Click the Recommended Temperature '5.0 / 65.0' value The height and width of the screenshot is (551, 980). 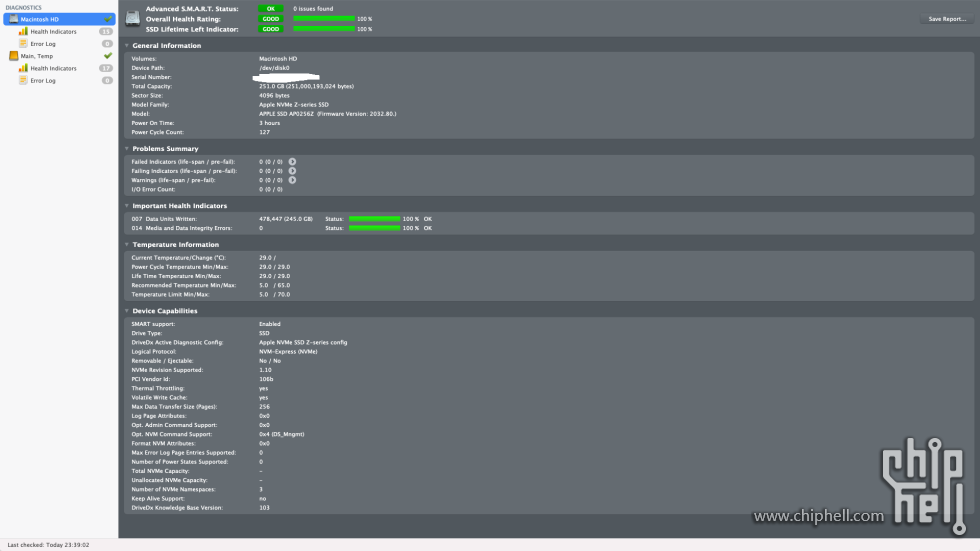274,285
